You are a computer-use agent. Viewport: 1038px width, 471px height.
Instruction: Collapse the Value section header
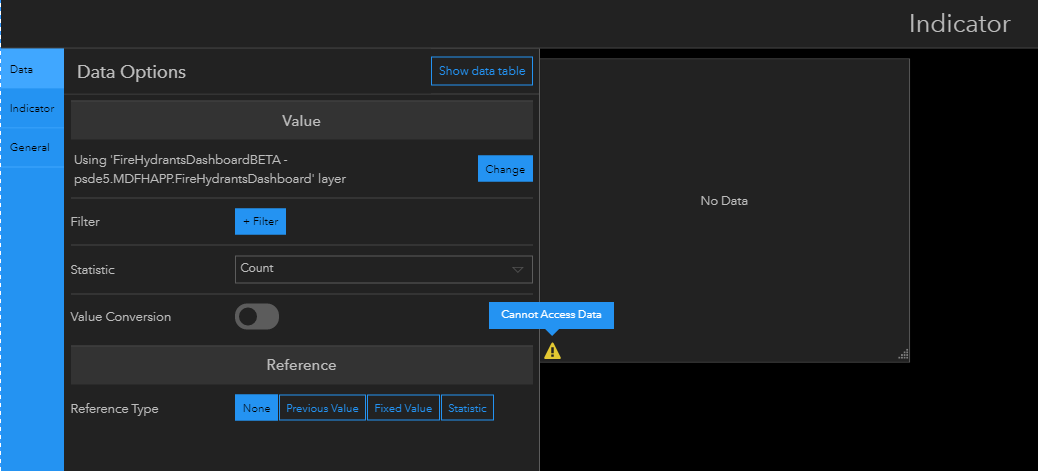[301, 120]
